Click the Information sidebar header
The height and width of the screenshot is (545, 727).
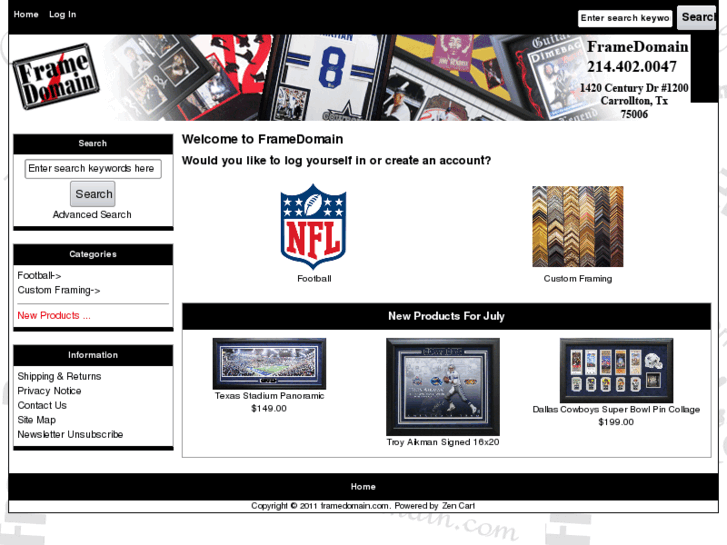point(93,355)
